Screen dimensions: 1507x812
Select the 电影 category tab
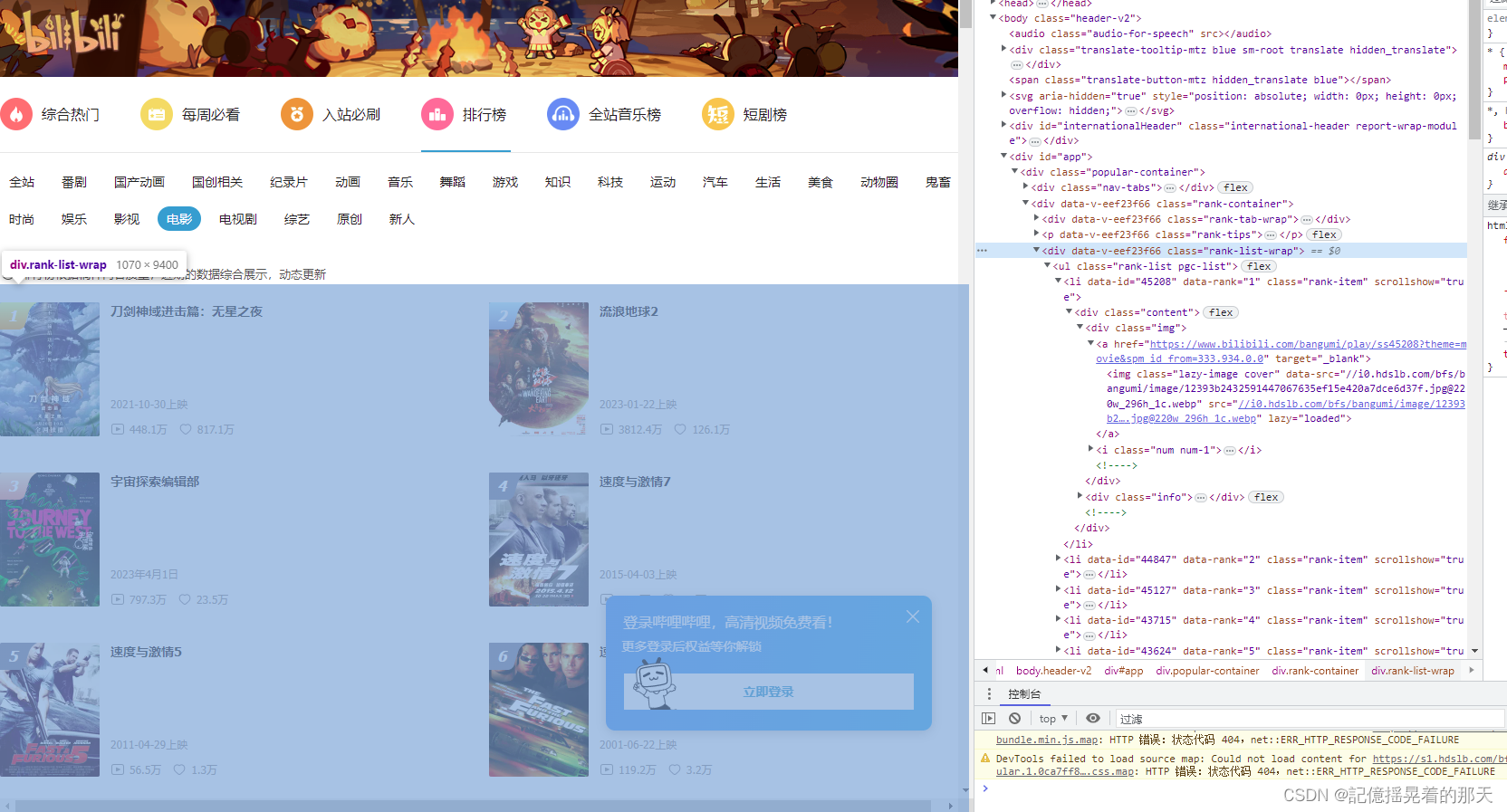point(179,219)
